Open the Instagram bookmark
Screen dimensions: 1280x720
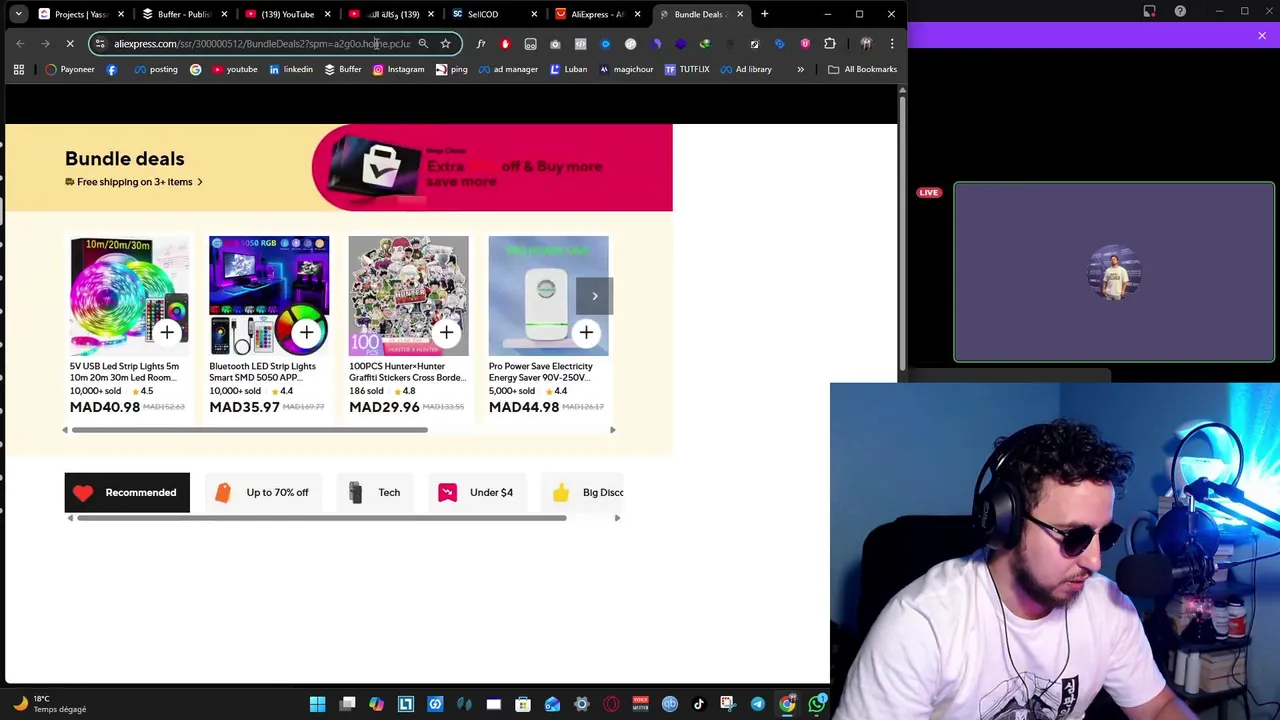coord(399,69)
